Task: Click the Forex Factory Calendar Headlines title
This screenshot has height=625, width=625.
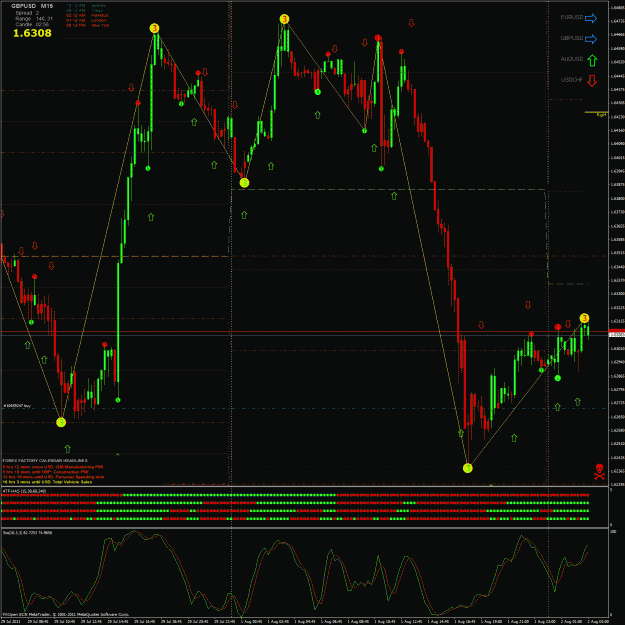Action: tap(45, 461)
